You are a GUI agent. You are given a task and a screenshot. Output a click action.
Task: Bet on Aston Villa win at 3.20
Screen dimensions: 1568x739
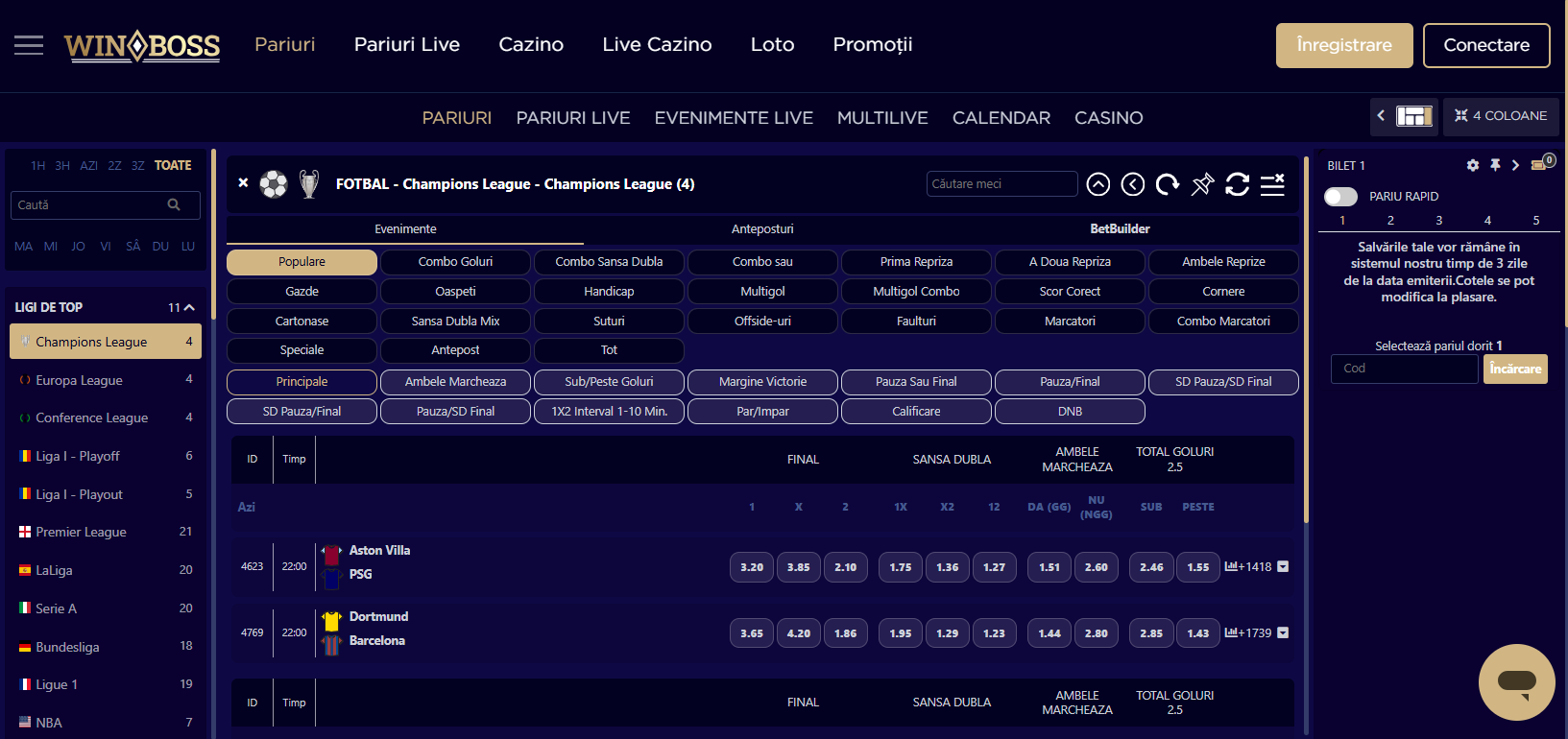tap(752, 567)
